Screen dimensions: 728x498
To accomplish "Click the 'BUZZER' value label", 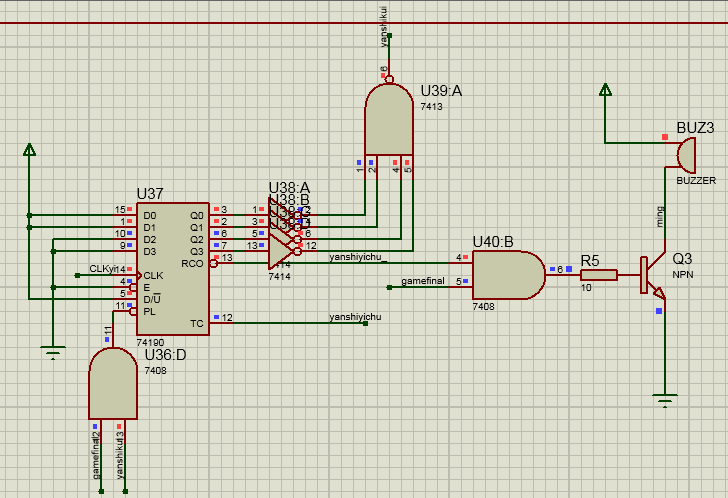I will (696, 181).
